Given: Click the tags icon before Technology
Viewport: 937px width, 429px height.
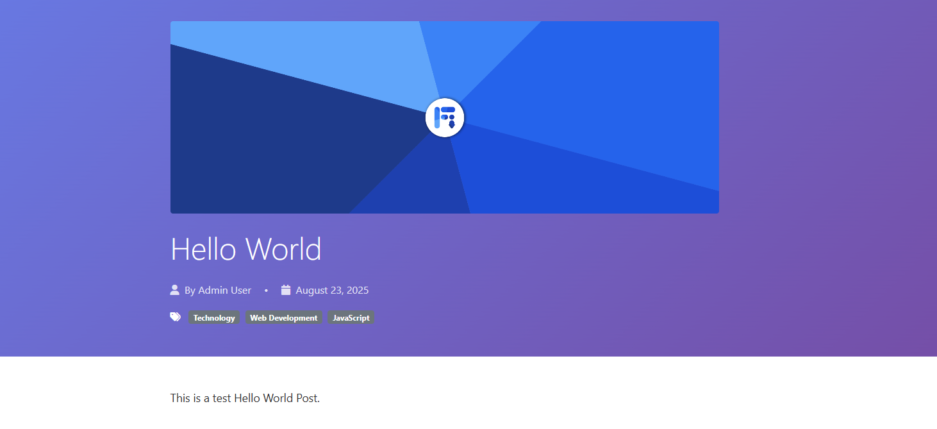Looking at the screenshot, I should [176, 317].
